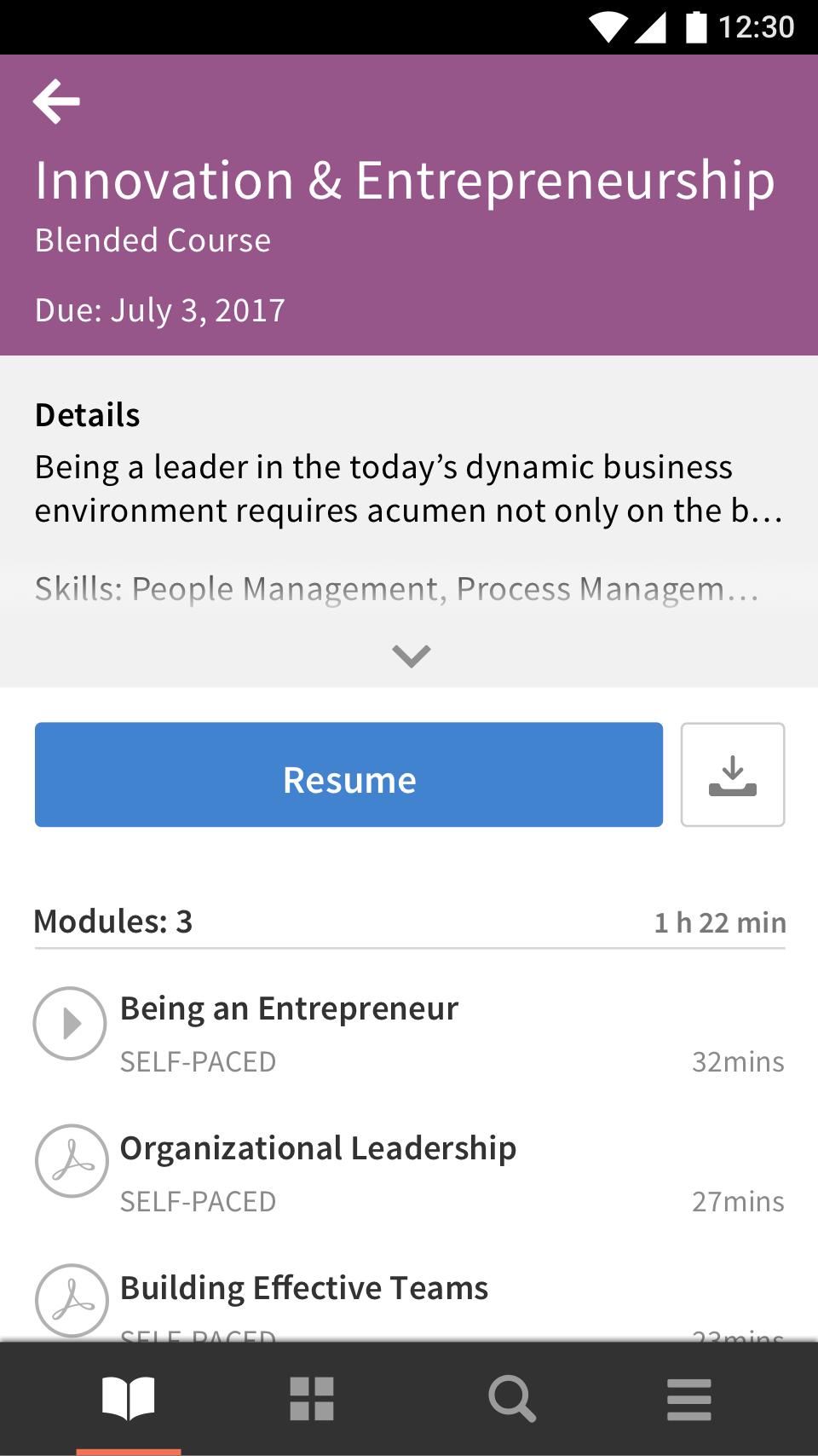Select the Building Effective Teams title
818x1456 pixels.
304,1288
